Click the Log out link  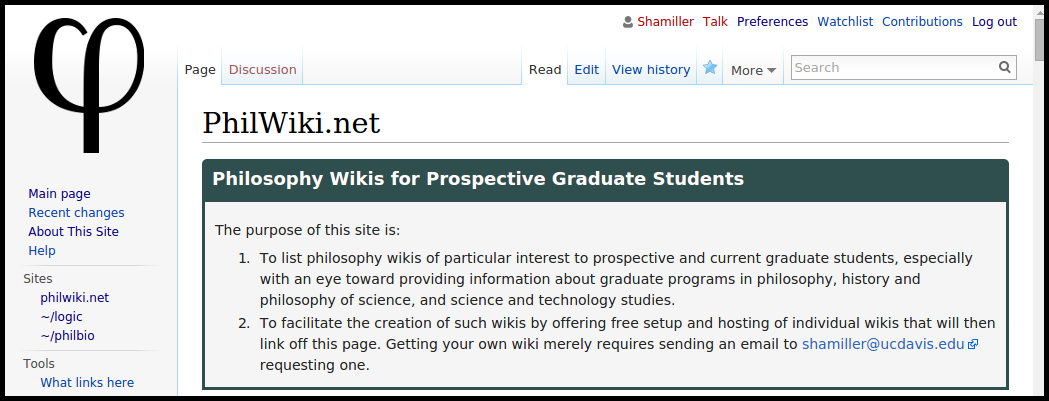point(994,21)
